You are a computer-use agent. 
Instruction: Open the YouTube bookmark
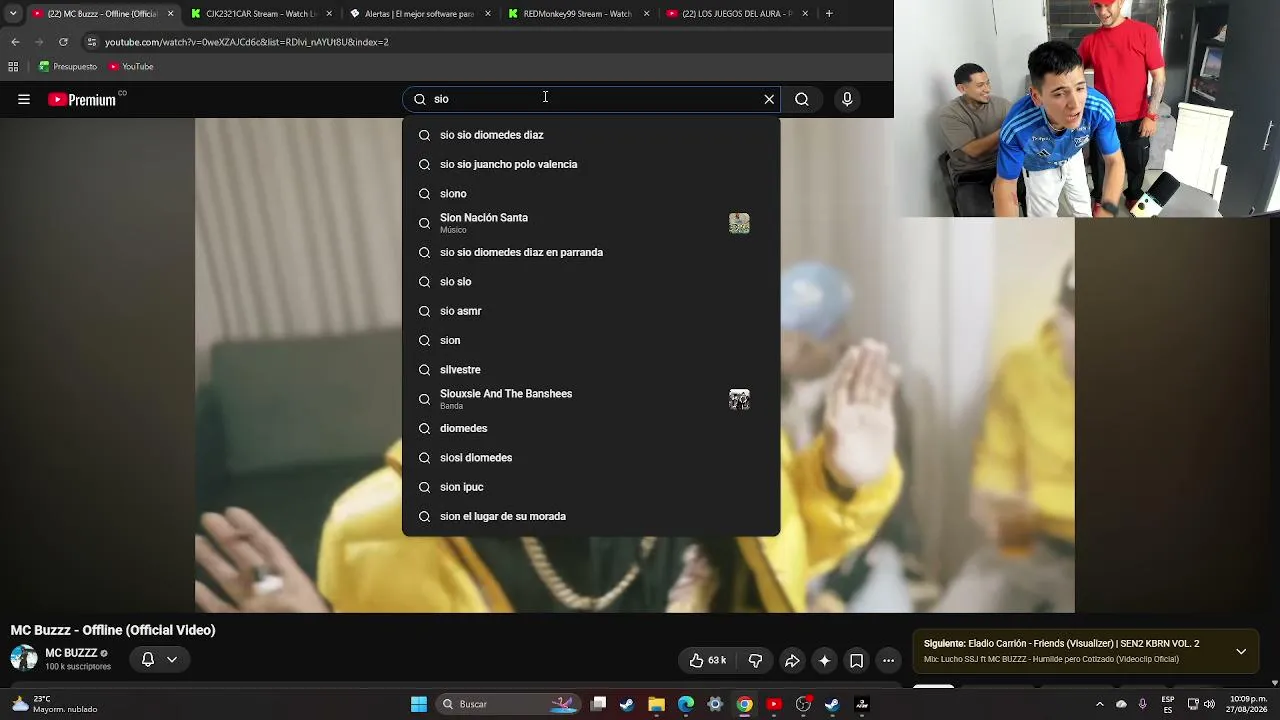coord(131,67)
